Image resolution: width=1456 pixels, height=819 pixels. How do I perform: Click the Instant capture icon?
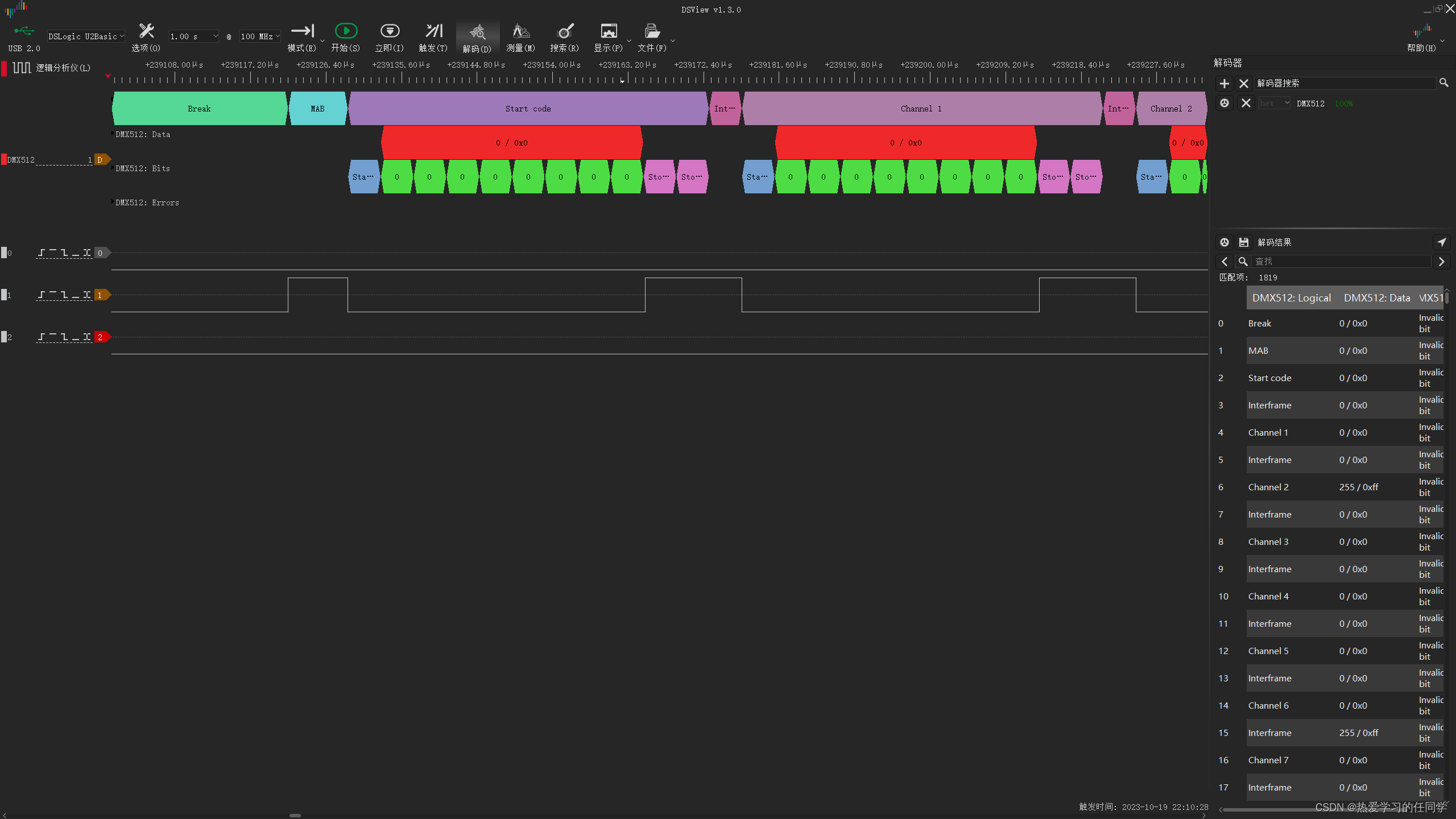coord(390,31)
